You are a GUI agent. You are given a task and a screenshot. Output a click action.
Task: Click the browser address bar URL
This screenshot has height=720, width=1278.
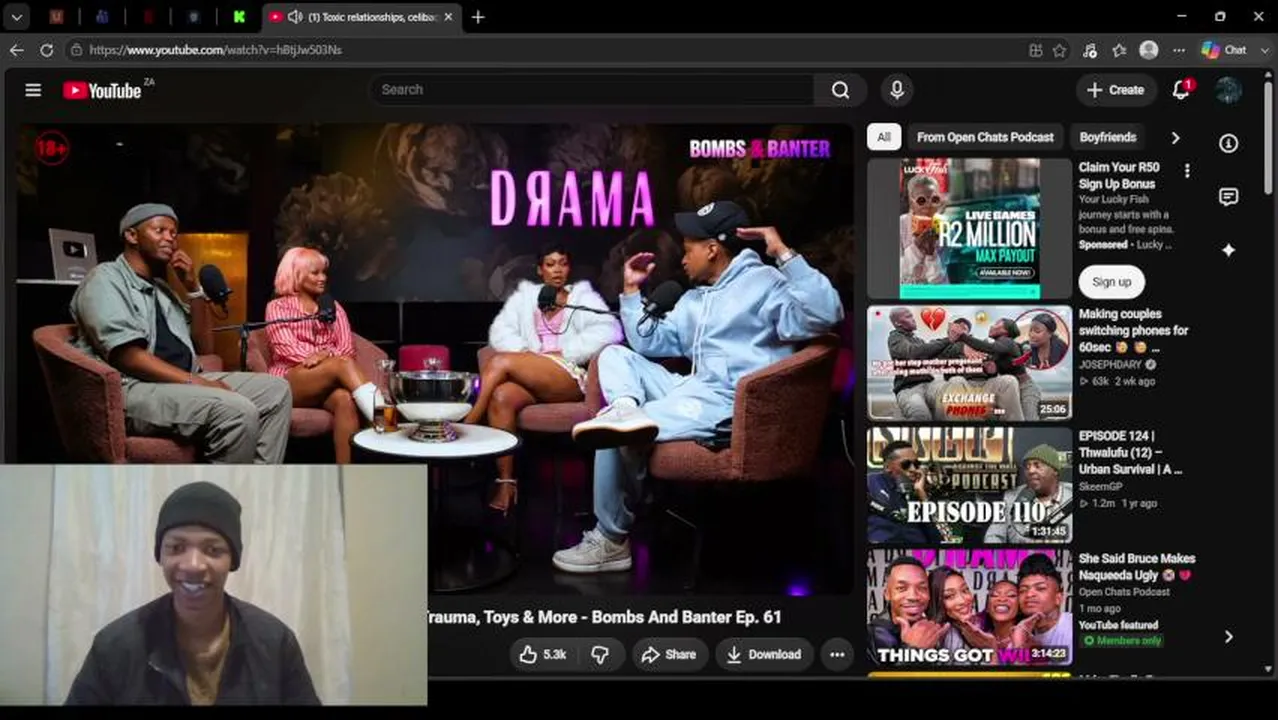[x=215, y=49]
